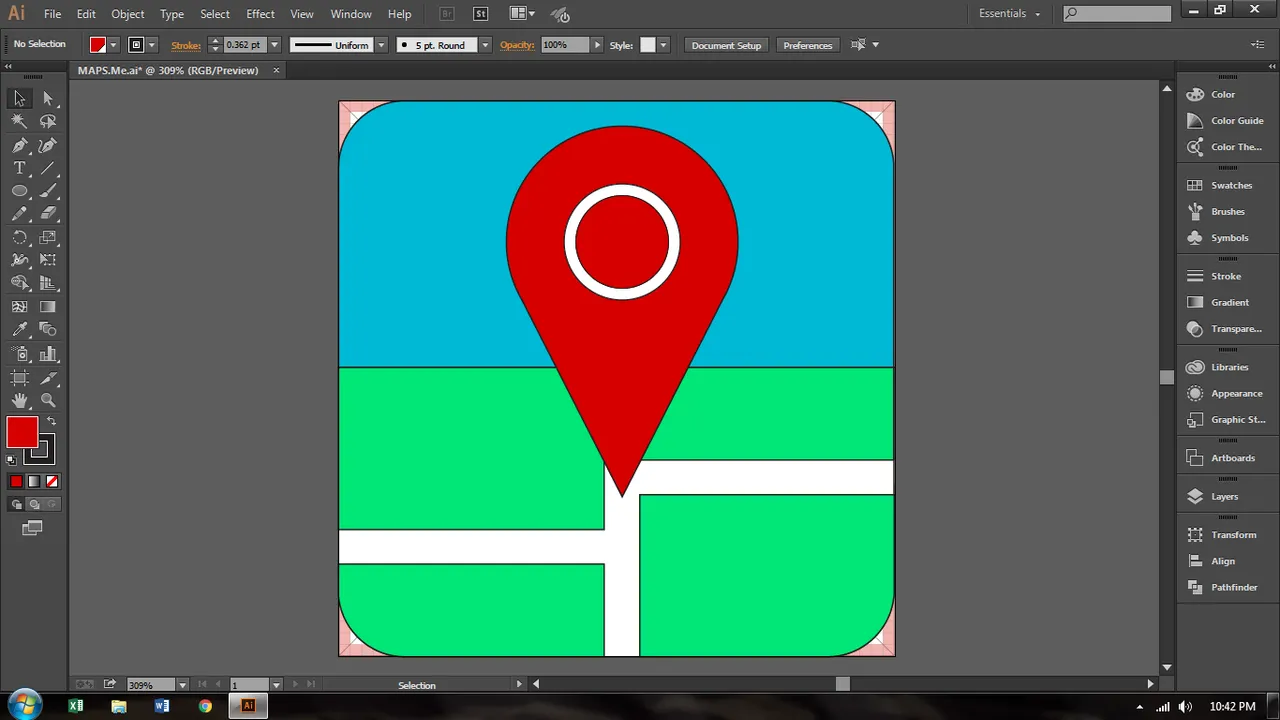The height and width of the screenshot is (720, 1280).
Task: Select the Lasso tool
Action: [48, 121]
